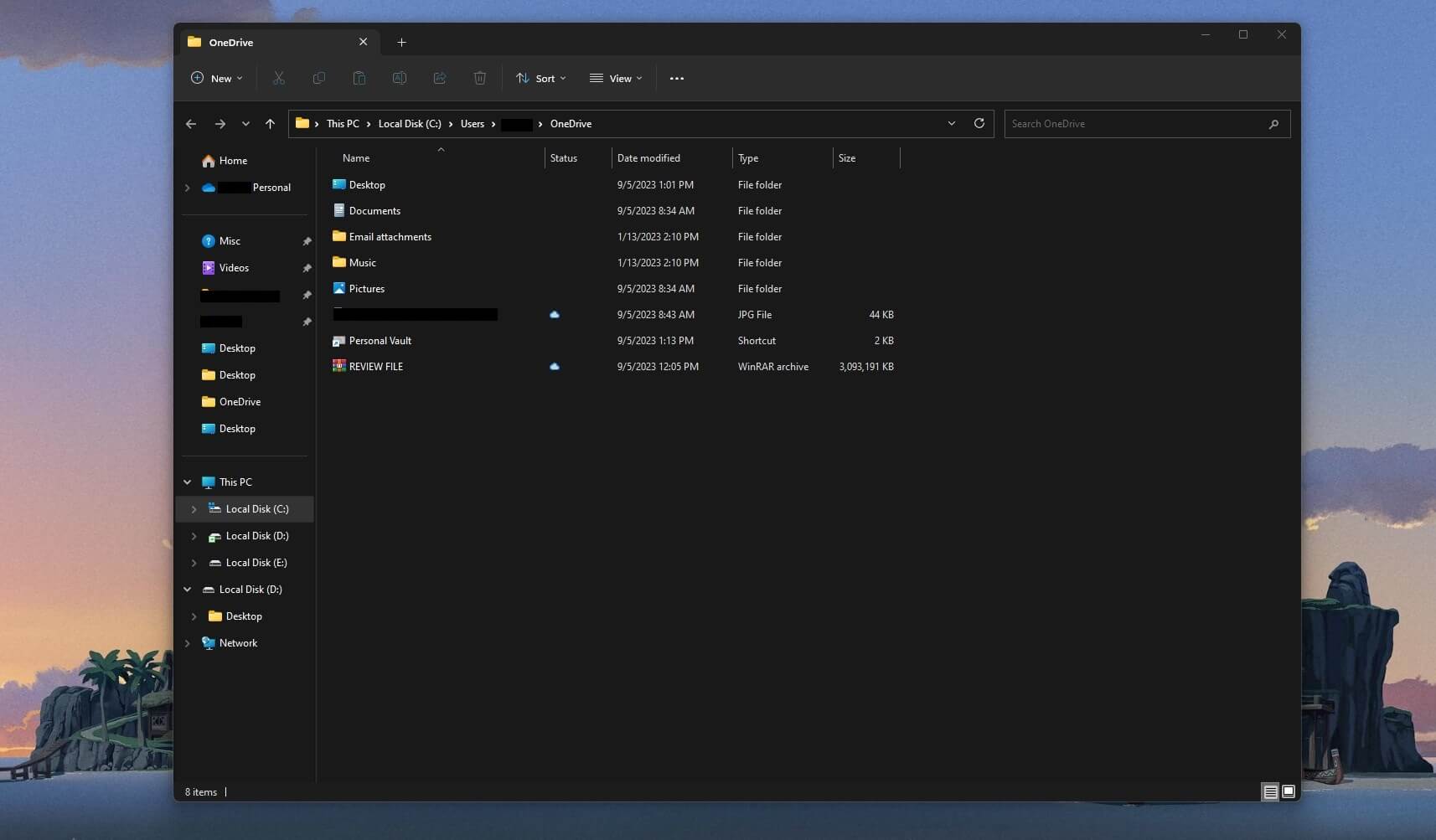
Task: Click the Paste clipboard icon
Action: coord(359,78)
